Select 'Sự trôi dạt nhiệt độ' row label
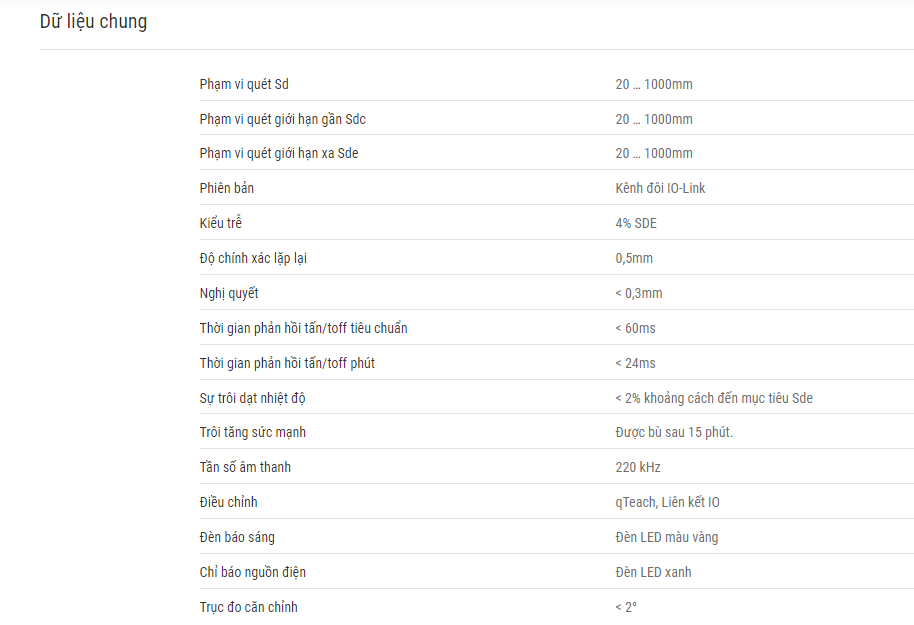The image size is (914, 625). coord(252,398)
